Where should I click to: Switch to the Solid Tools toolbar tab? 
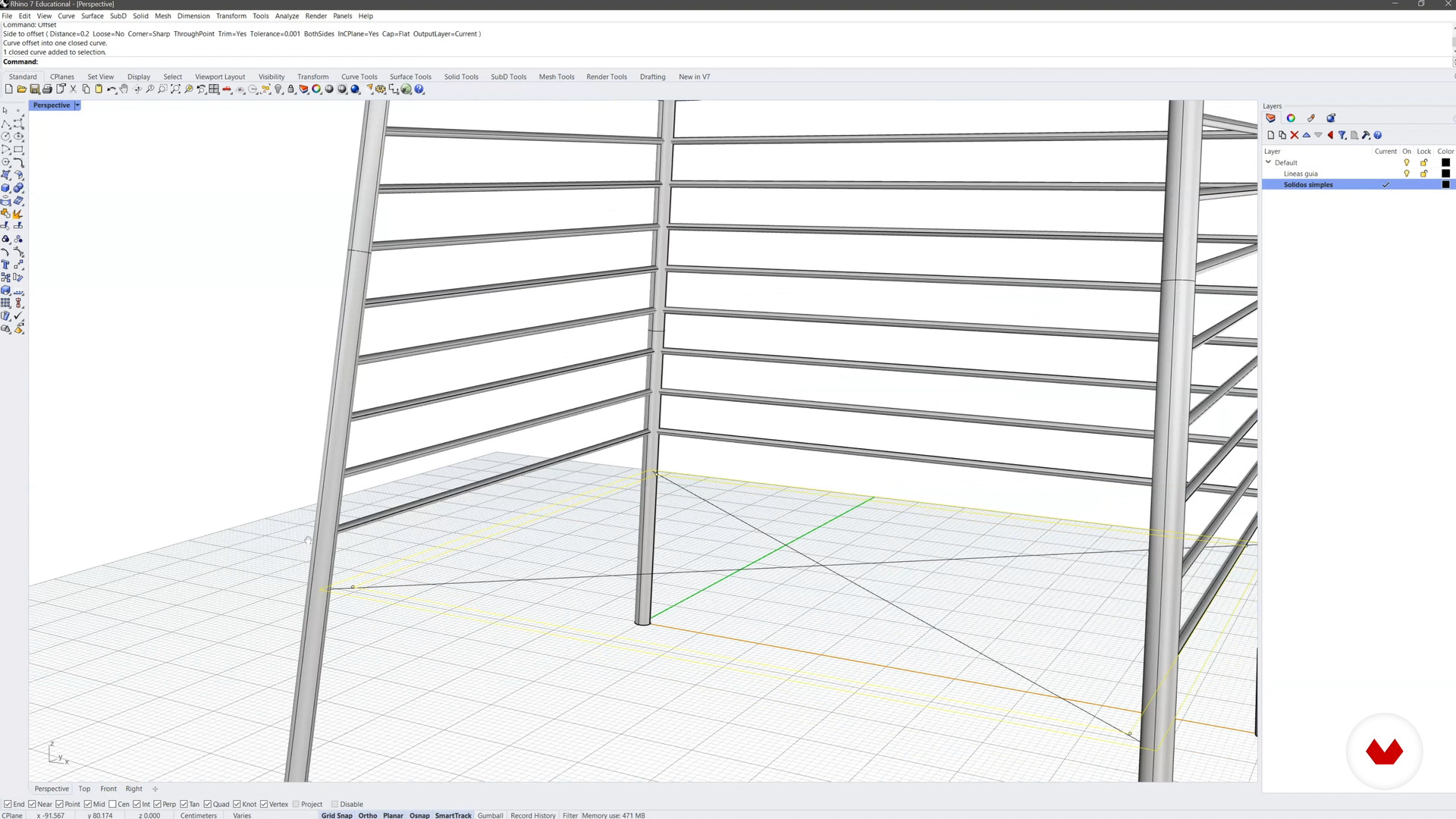coord(461,77)
